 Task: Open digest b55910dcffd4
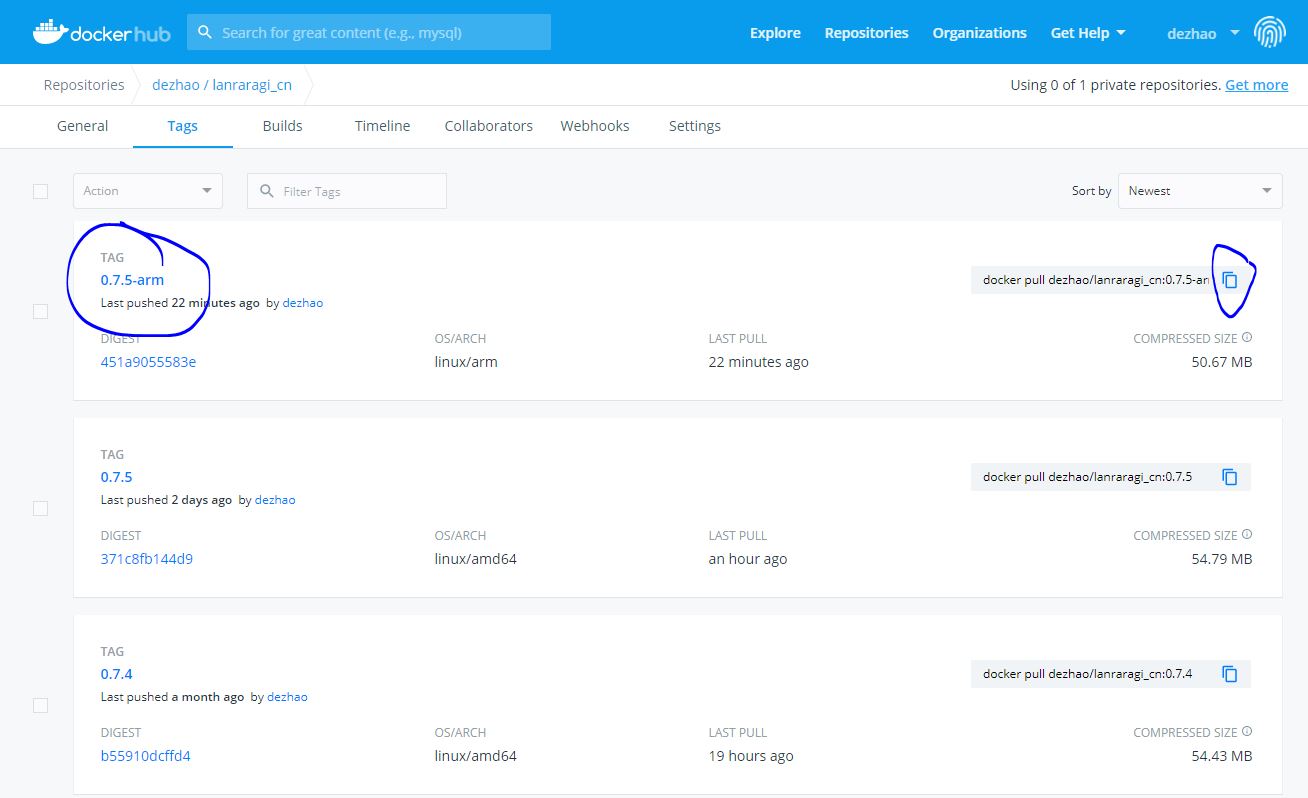tap(145, 756)
